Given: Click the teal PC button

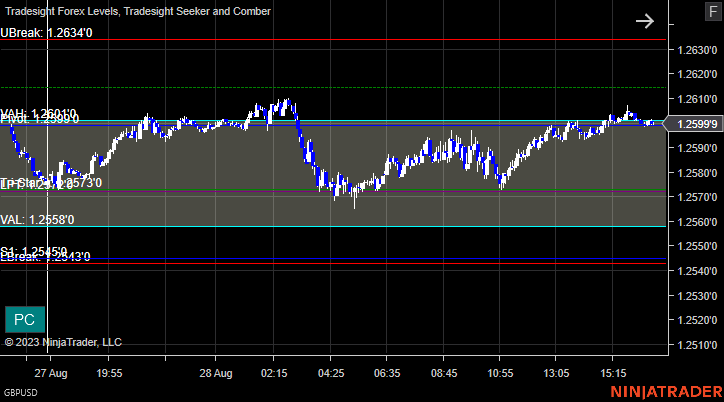Looking at the screenshot, I should [25, 319].
